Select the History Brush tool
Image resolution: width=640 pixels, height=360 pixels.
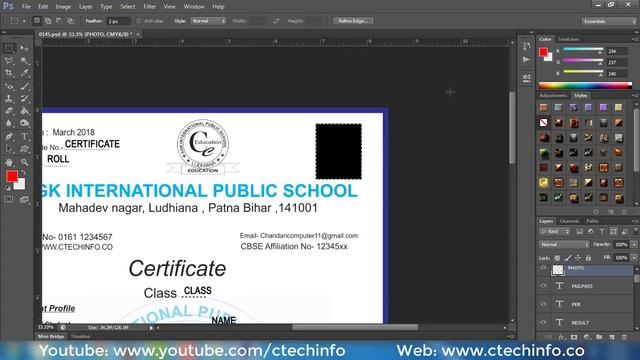click(24, 98)
